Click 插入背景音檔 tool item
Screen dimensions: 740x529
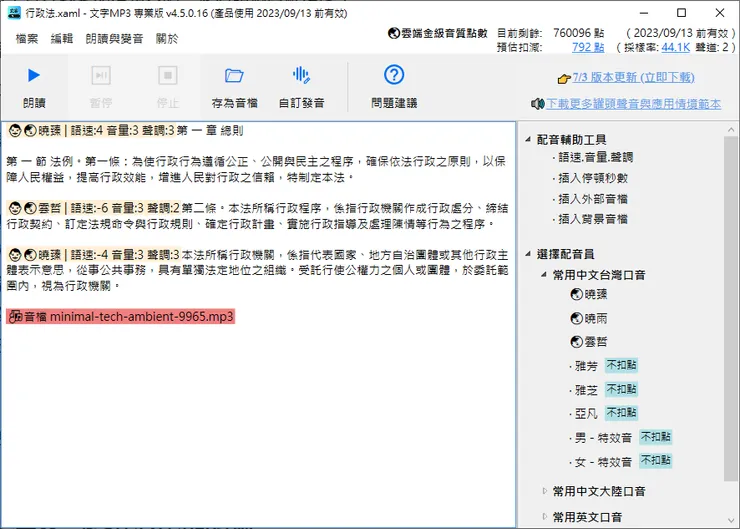click(x=593, y=219)
